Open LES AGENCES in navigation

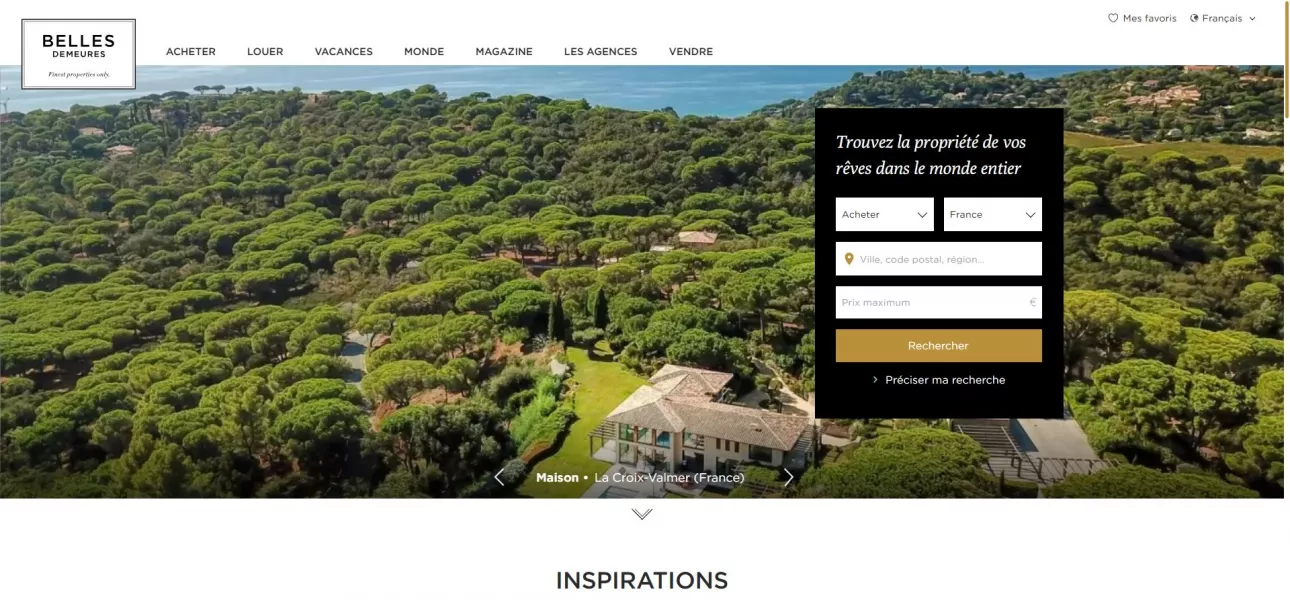pos(600,52)
